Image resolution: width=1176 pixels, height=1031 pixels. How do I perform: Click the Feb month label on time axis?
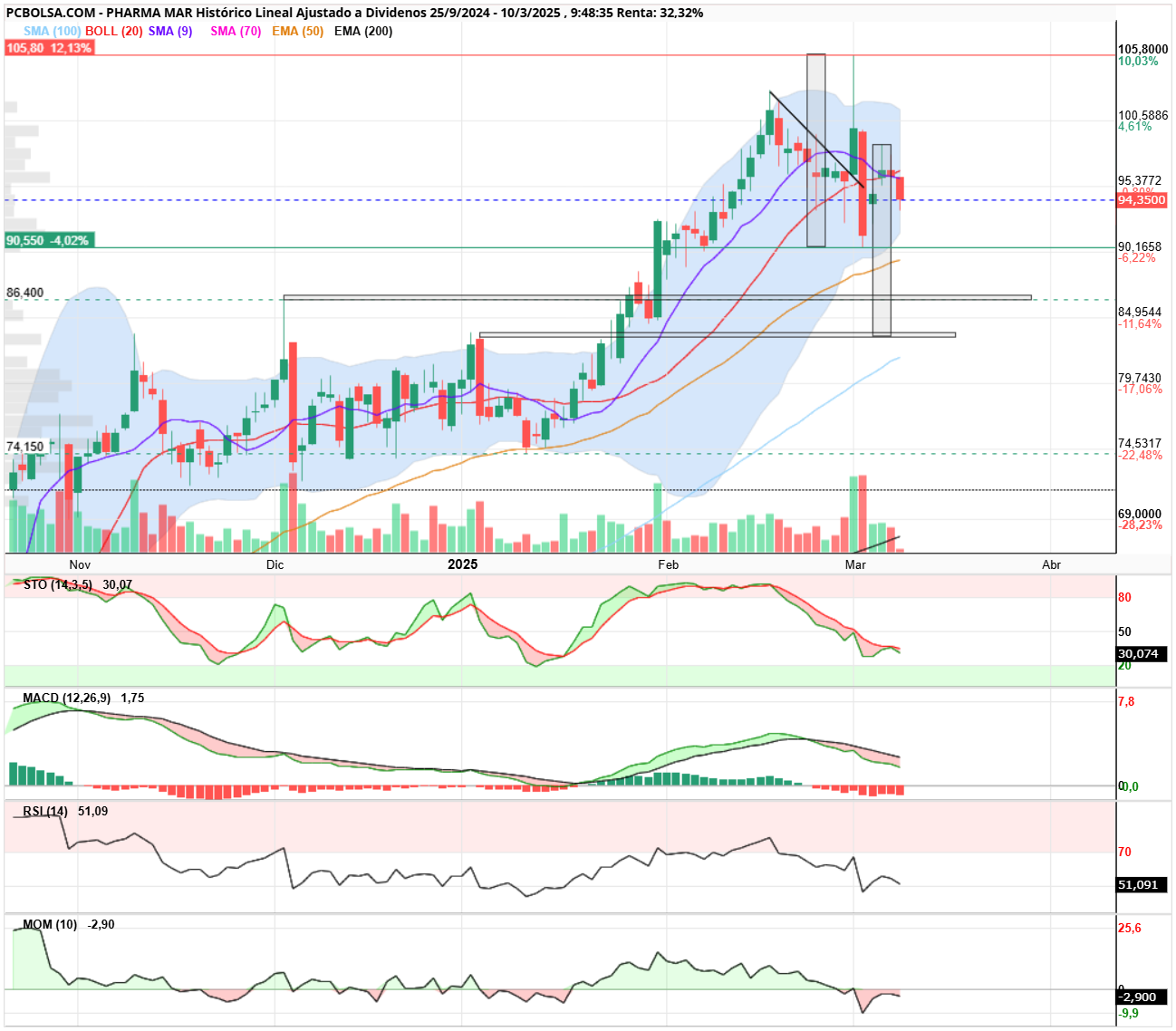(x=669, y=564)
